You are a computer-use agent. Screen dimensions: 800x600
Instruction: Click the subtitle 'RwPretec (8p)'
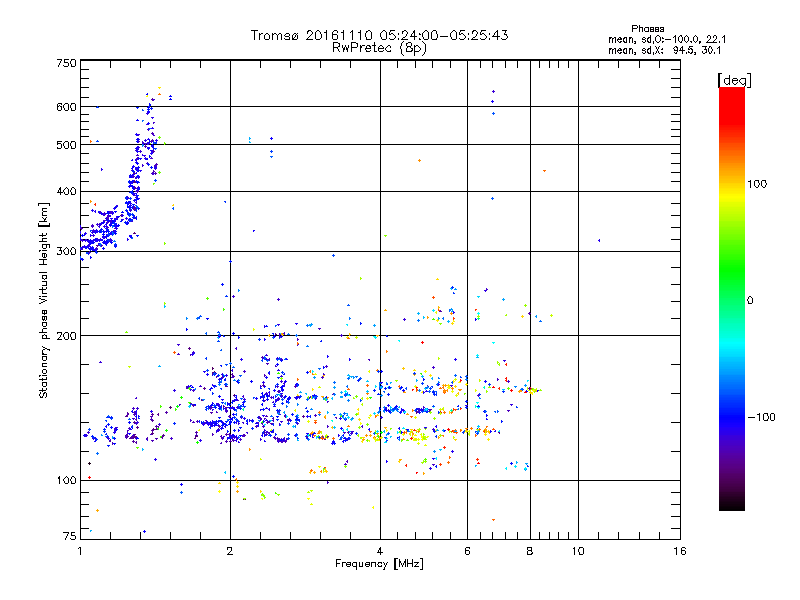pos(379,48)
